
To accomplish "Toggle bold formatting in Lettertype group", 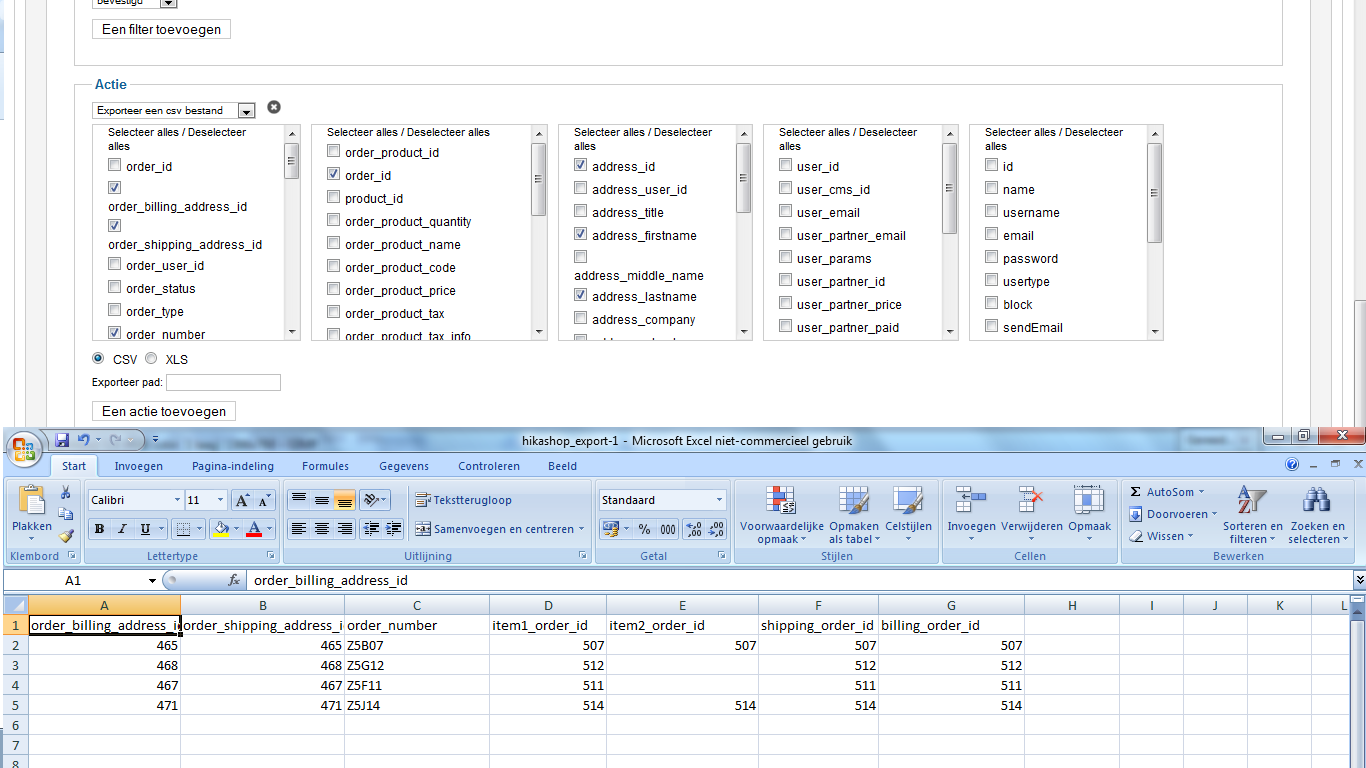I will pyautogui.click(x=99, y=529).
